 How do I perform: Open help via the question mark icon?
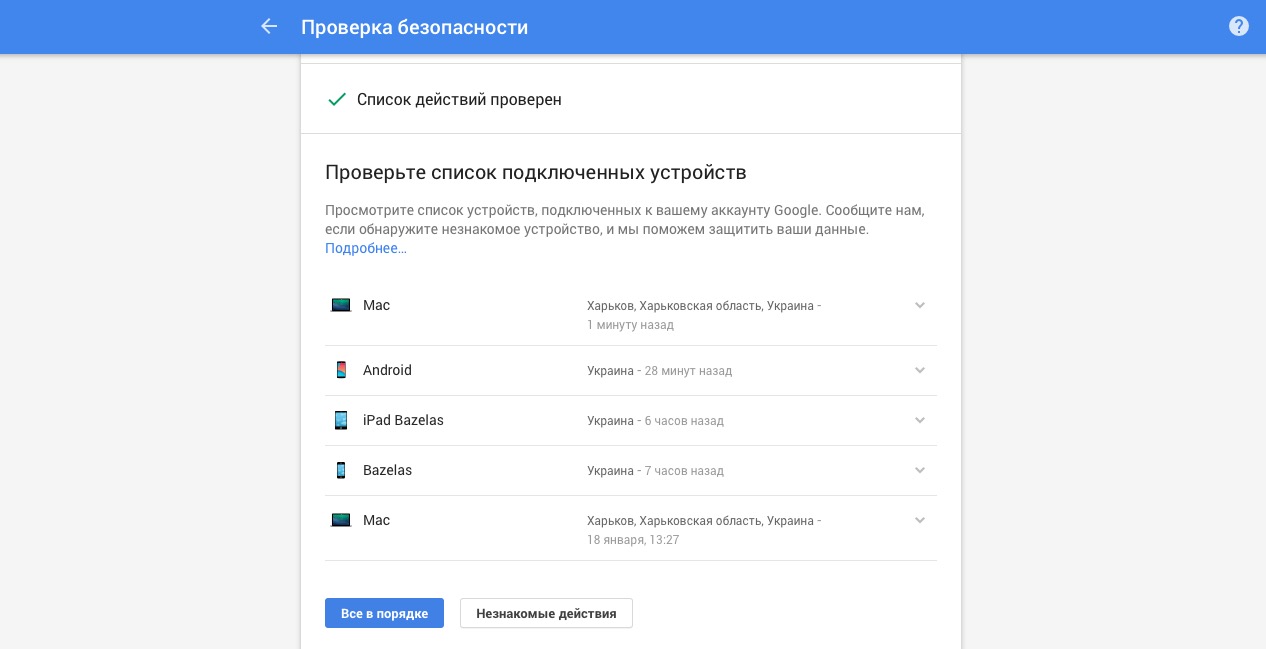point(1239,27)
